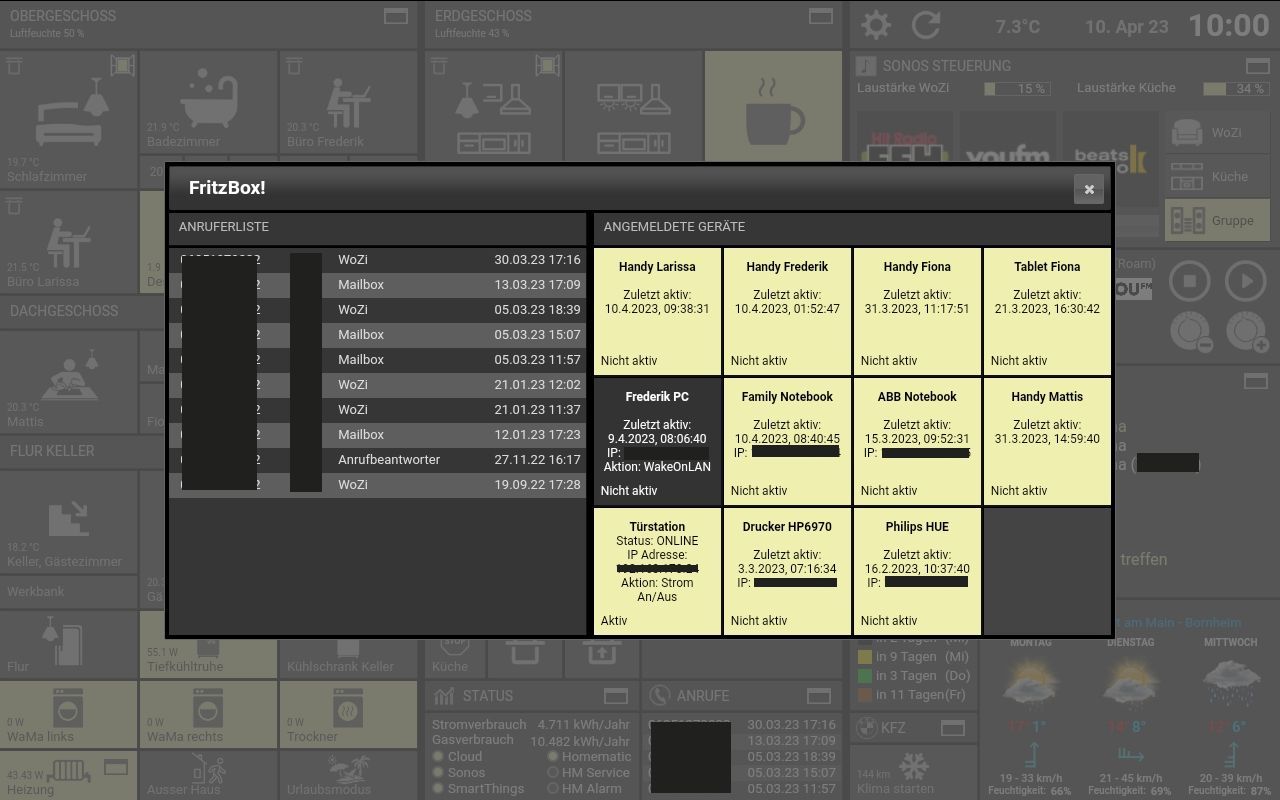Viewport: 1280px width, 800px height.
Task: Select the Philips HUE device tile
Action: pyautogui.click(x=917, y=571)
